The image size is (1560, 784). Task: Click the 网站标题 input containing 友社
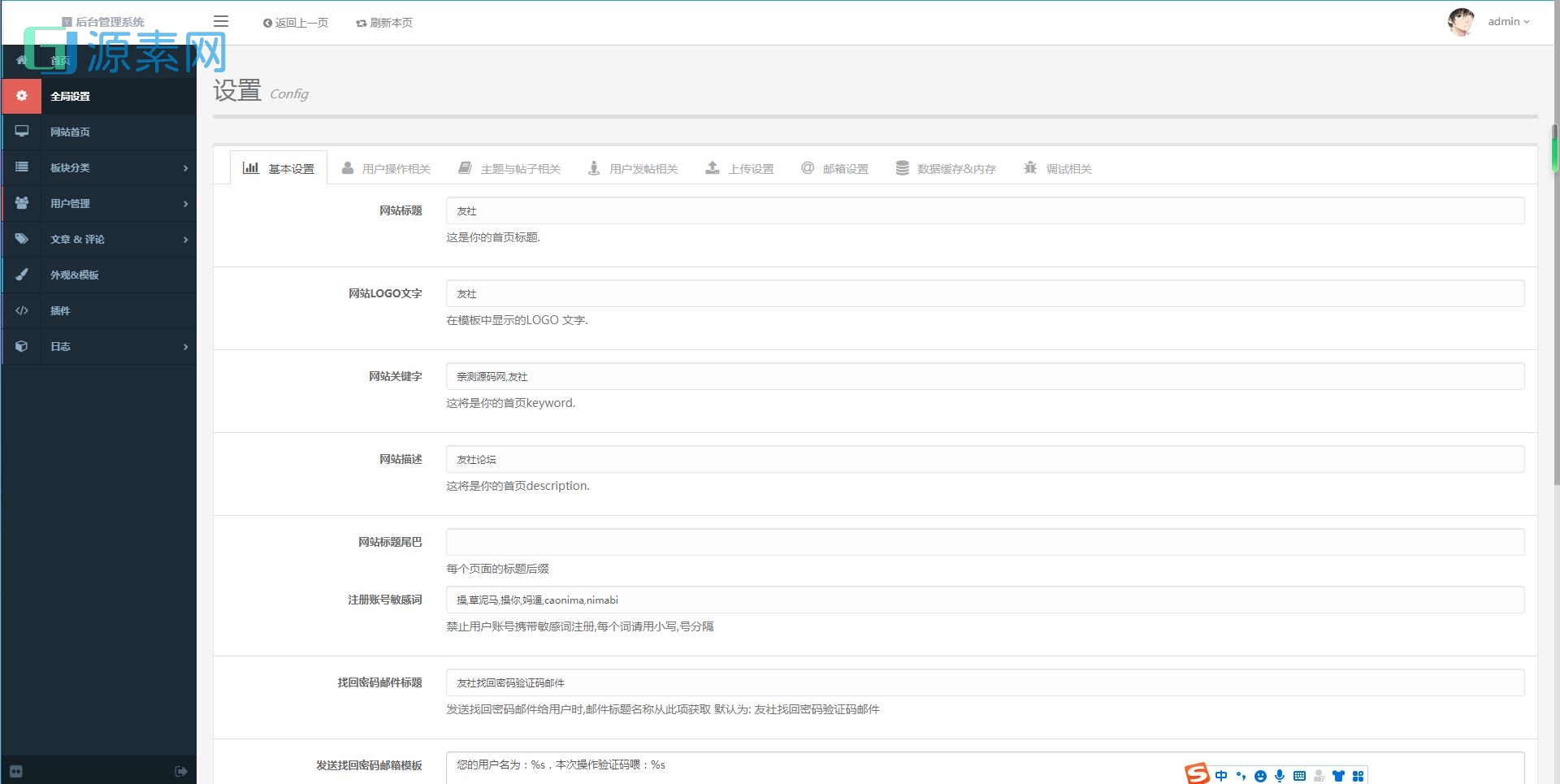click(x=984, y=210)
